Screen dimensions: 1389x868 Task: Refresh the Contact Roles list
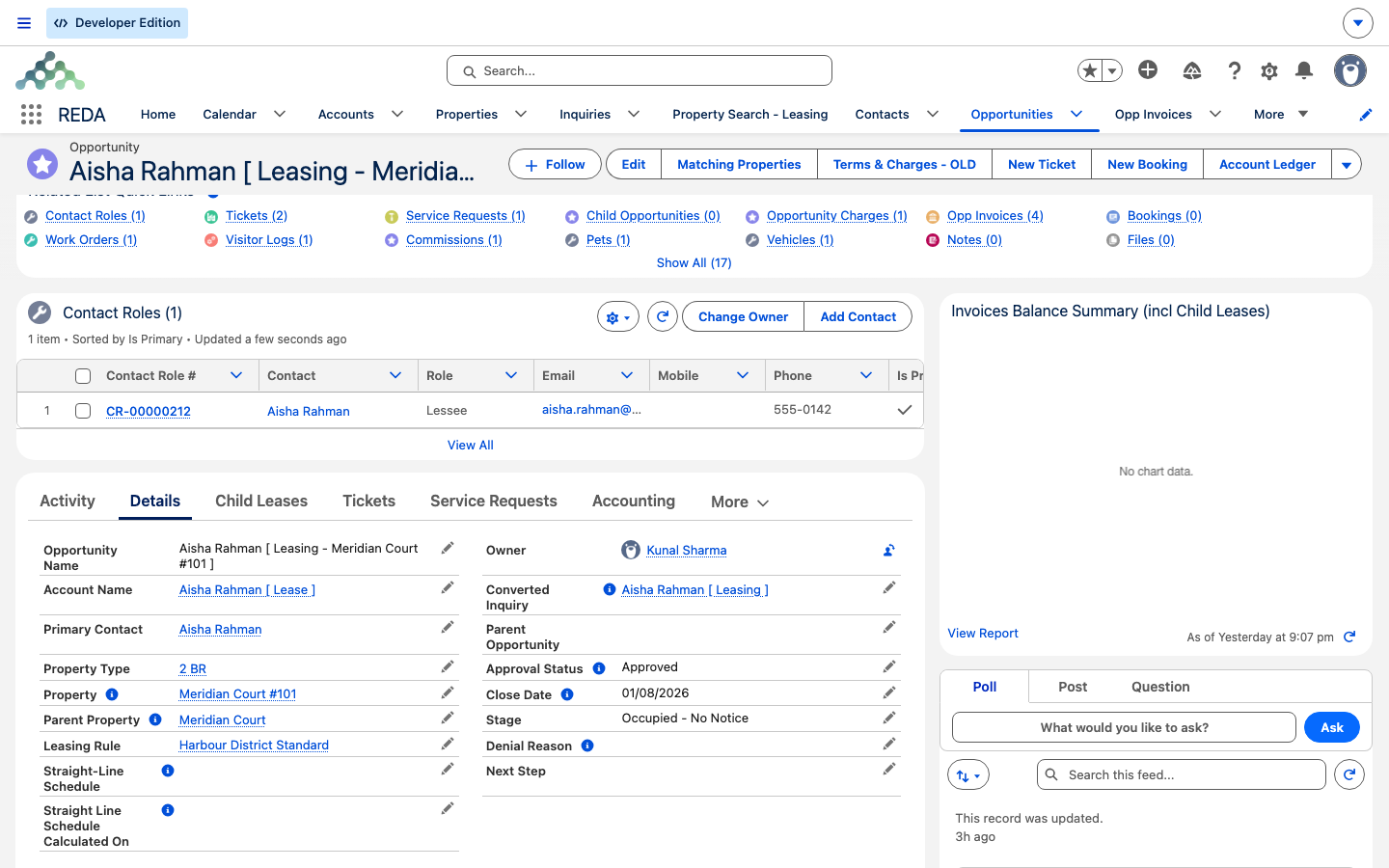pos(663,316)
